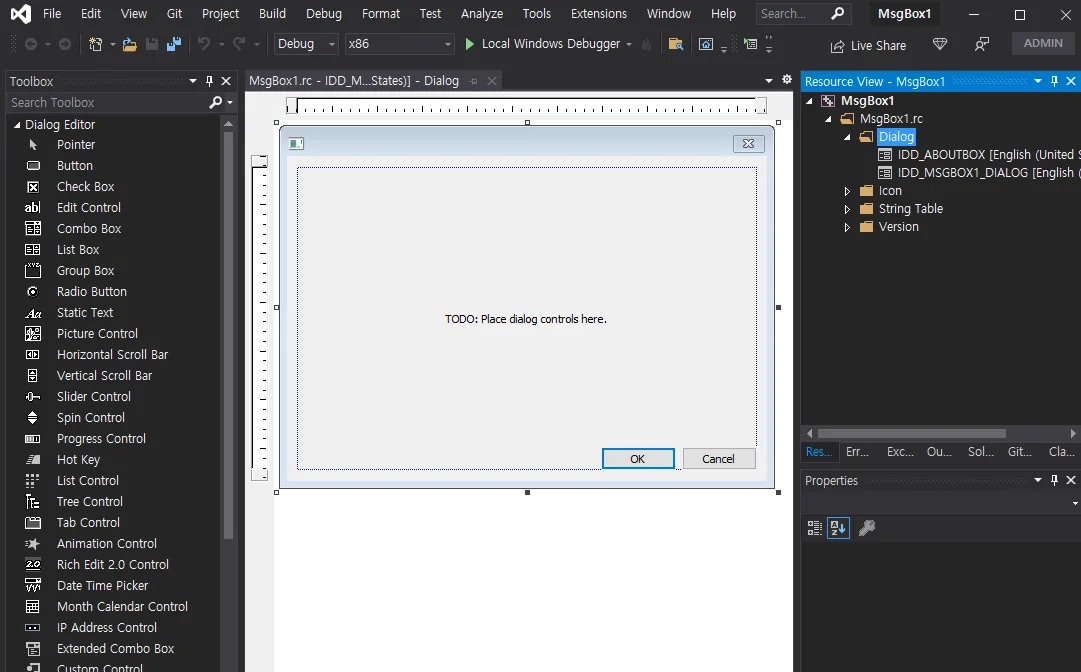The image size is (1081, 672).
Task: Click the Save All toolbar icon
Action: click(174, 44)
